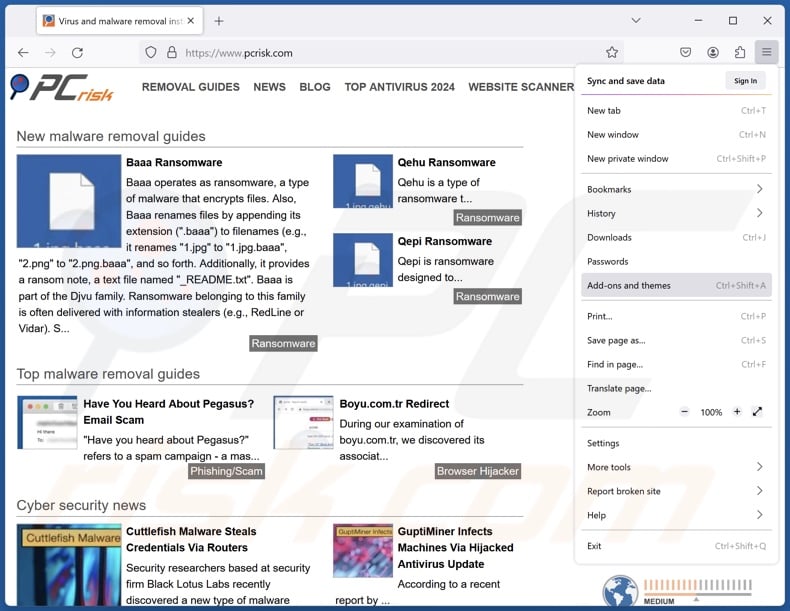Screen dimensions: 790x611
Task: Open Settings from the menu
Action: 603,443
